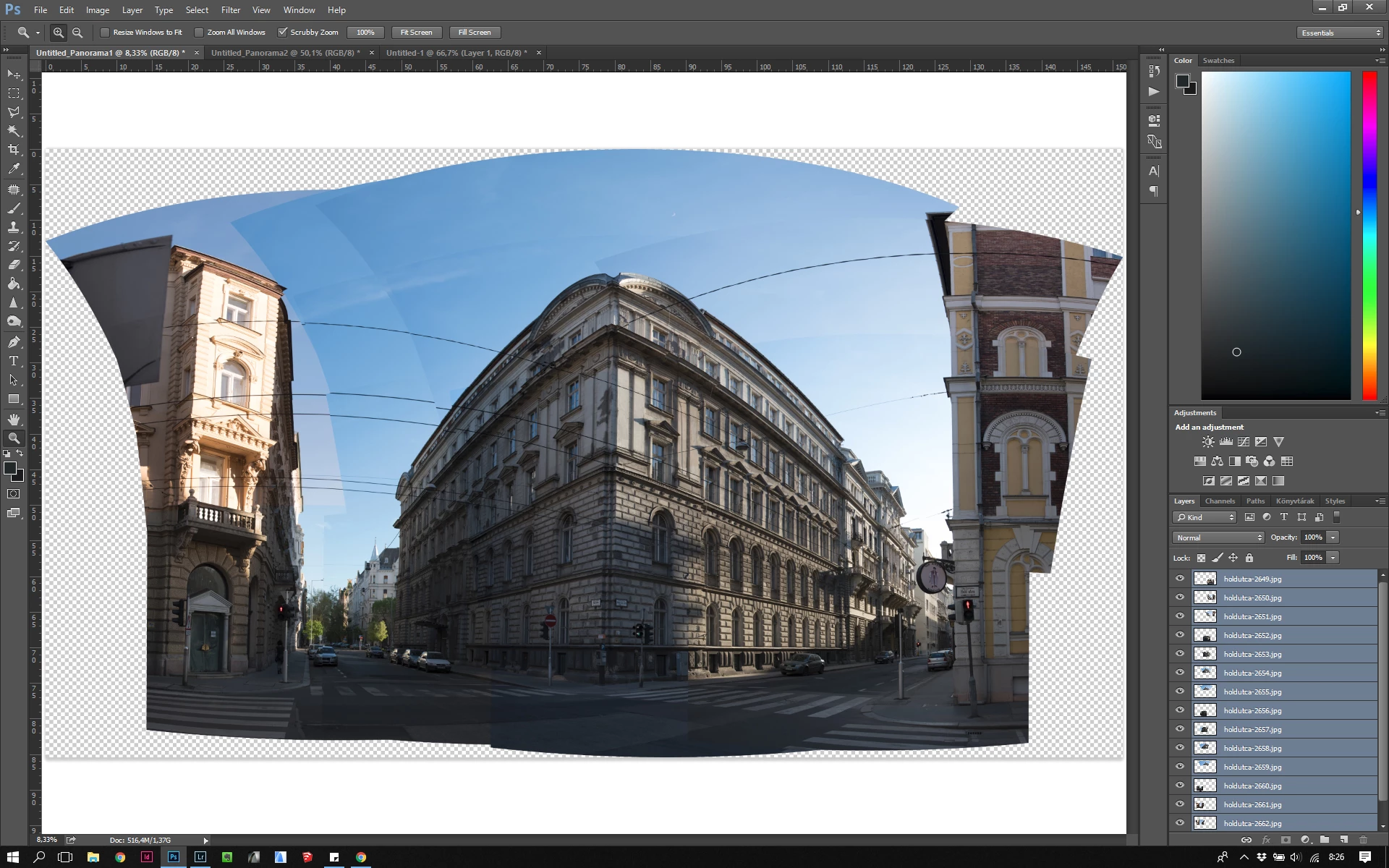Uncheck the Scrubby Zoom option
Image resolution: width=1389 pixels, height=868 pixels.
(283, 33)
